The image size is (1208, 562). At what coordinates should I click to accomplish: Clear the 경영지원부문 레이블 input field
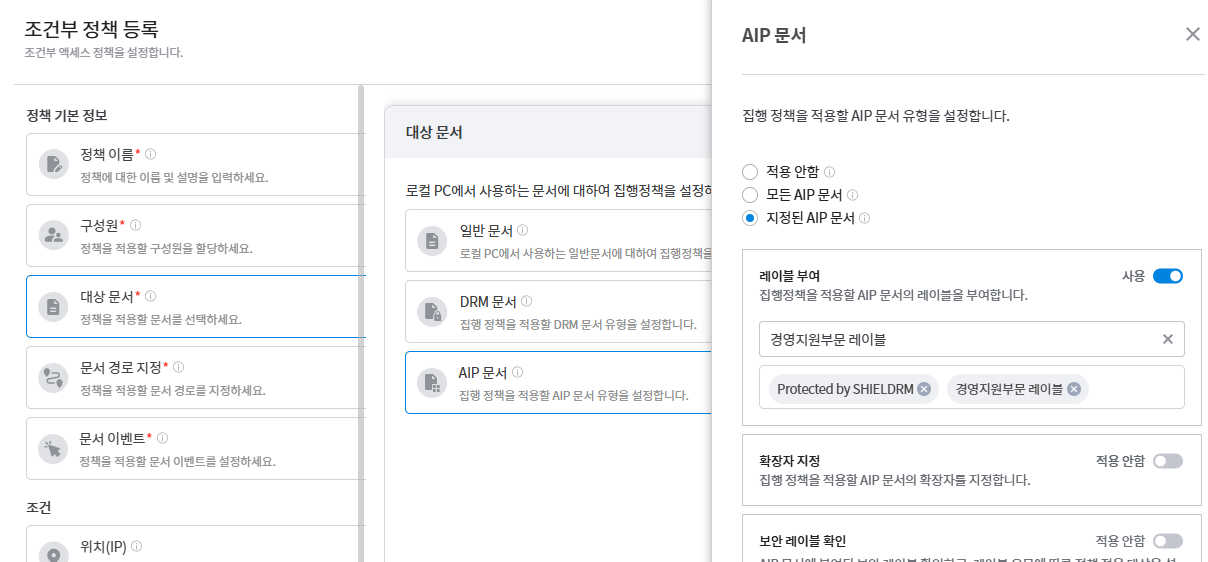[1167, 339]
